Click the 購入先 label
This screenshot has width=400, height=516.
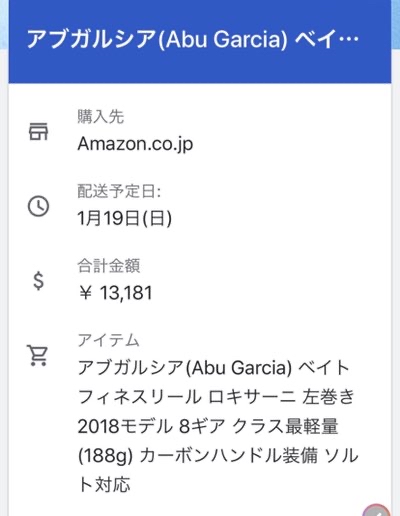(101, 117)
